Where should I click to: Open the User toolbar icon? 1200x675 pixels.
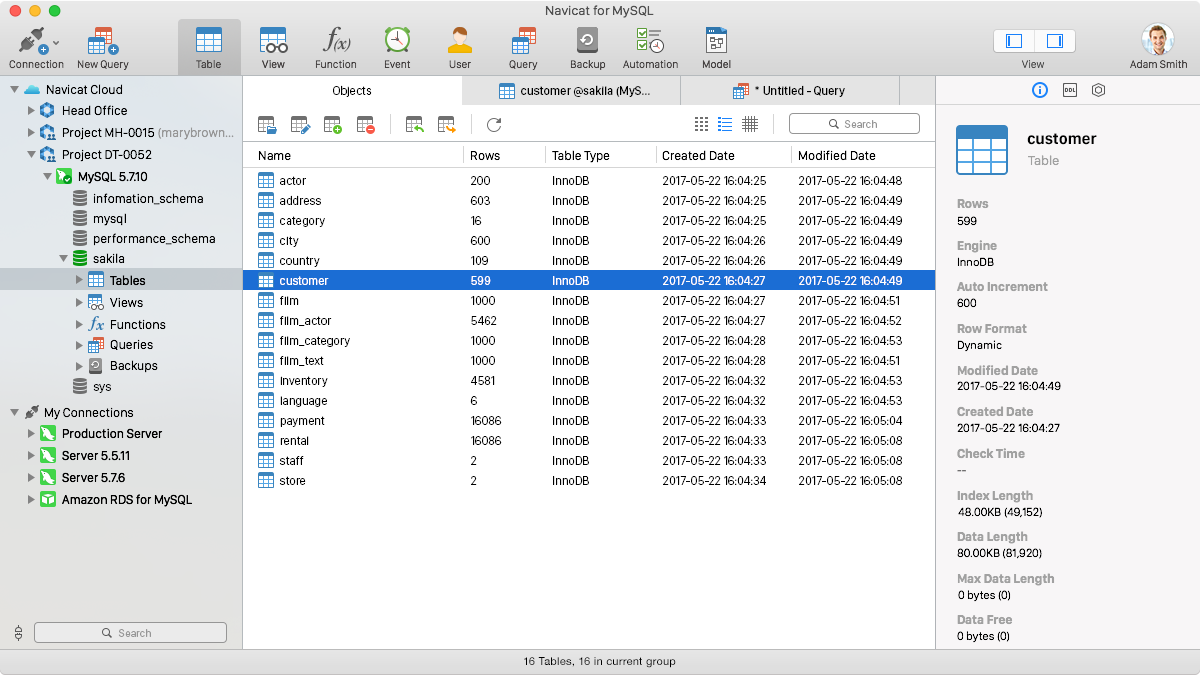coord(460,47)
